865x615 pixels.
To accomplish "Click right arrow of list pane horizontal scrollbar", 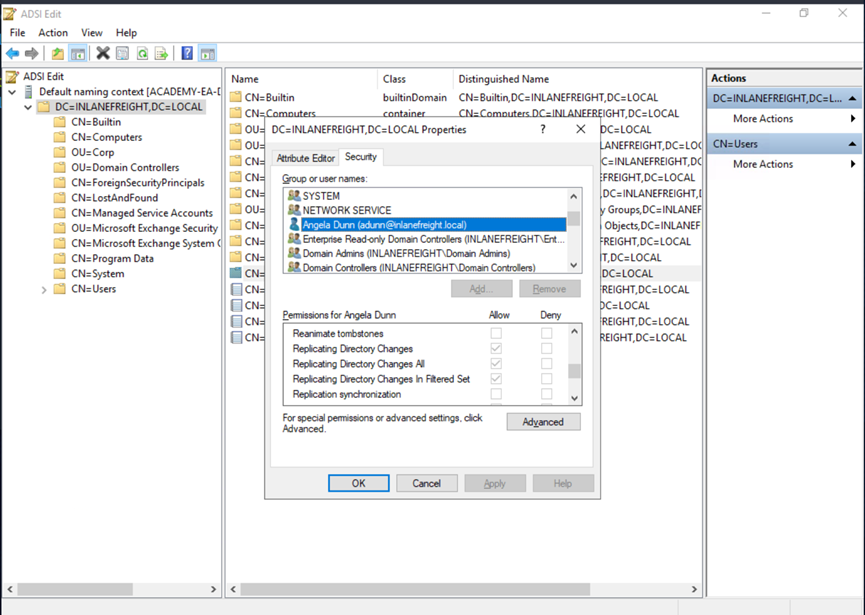I will 694,589.
